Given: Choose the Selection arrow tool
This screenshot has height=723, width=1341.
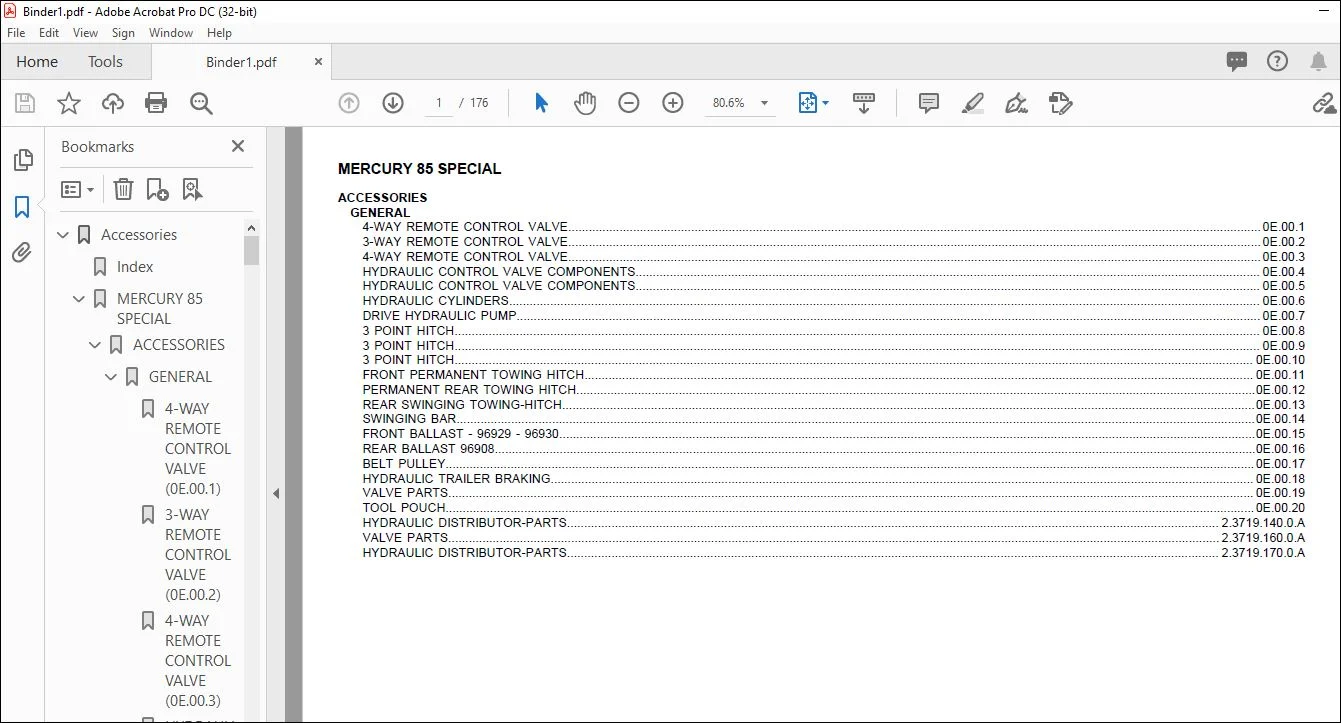Looking at the screenshot, I should (541, 103).
